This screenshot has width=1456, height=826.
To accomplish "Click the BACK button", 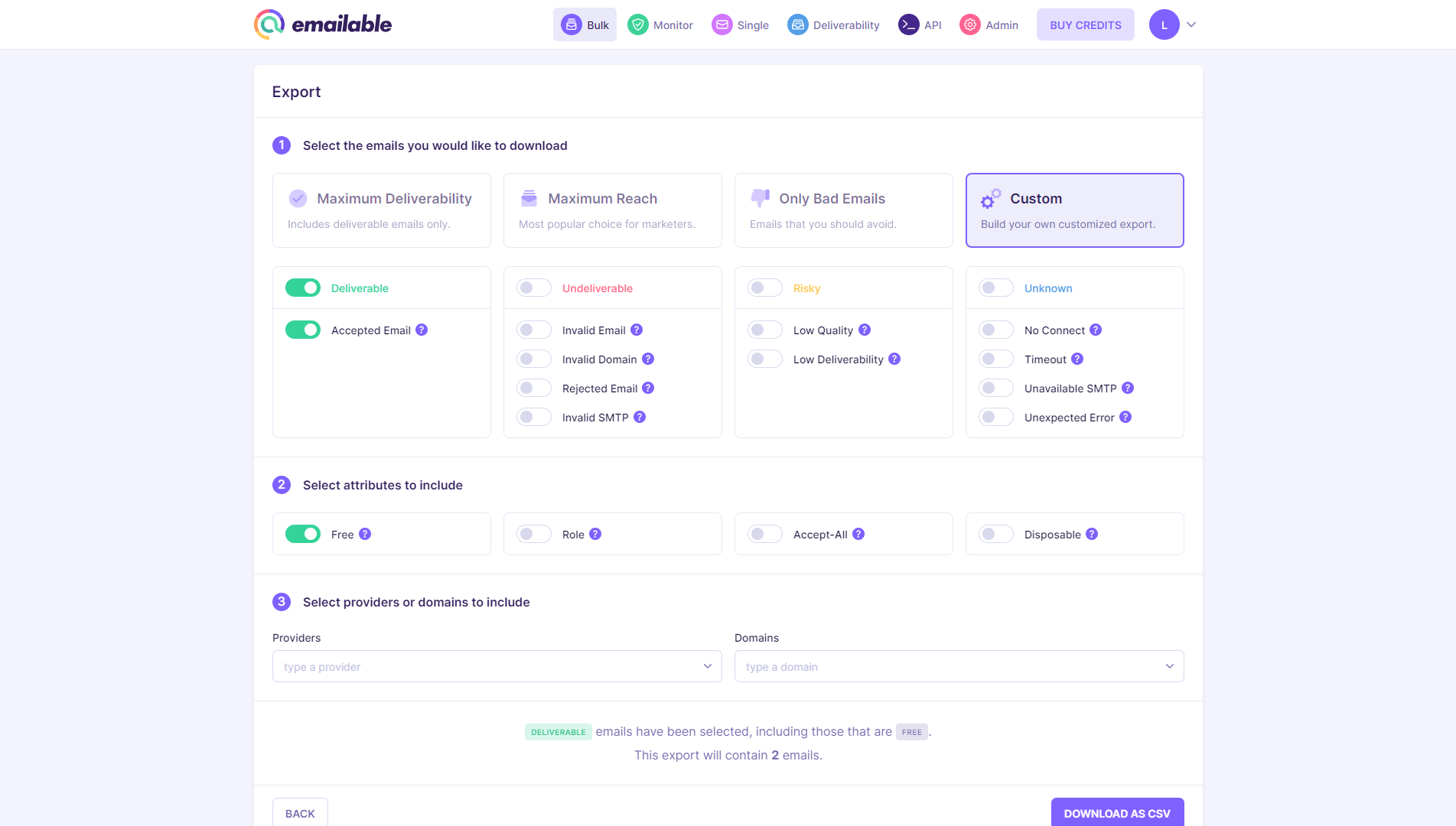I will coord(300,813).
